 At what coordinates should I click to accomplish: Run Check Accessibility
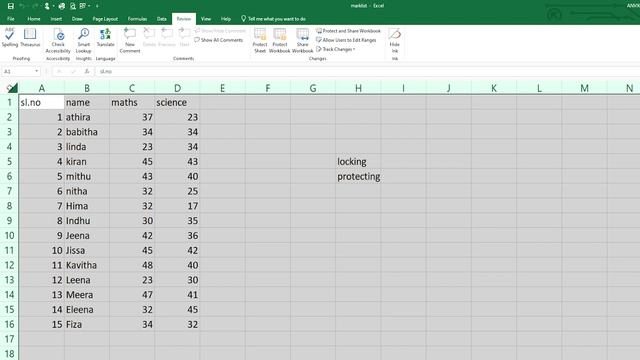pos(58,41)
